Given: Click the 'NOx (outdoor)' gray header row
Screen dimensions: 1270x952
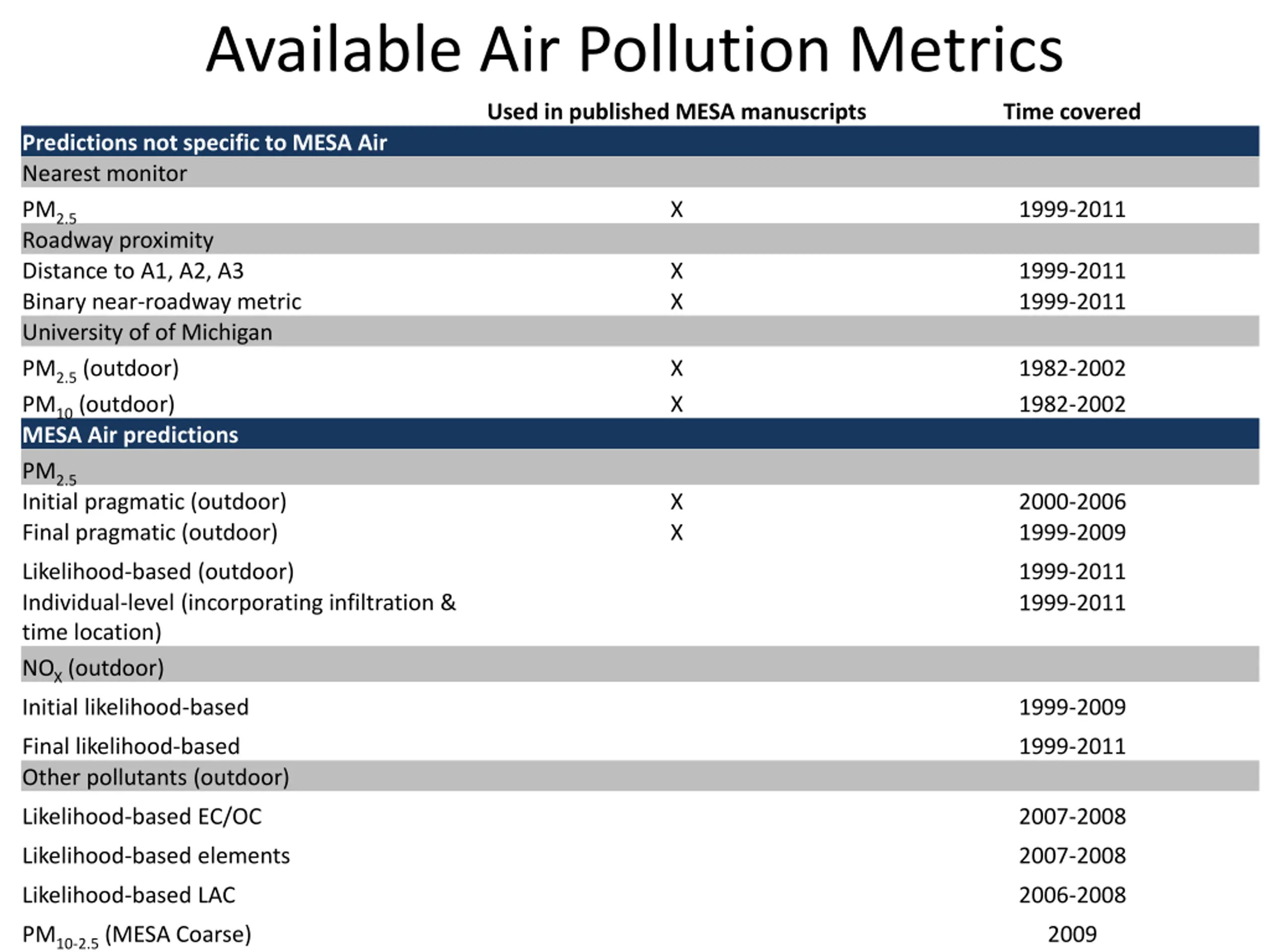Looking at the screenshot, I should click(640, 664).
